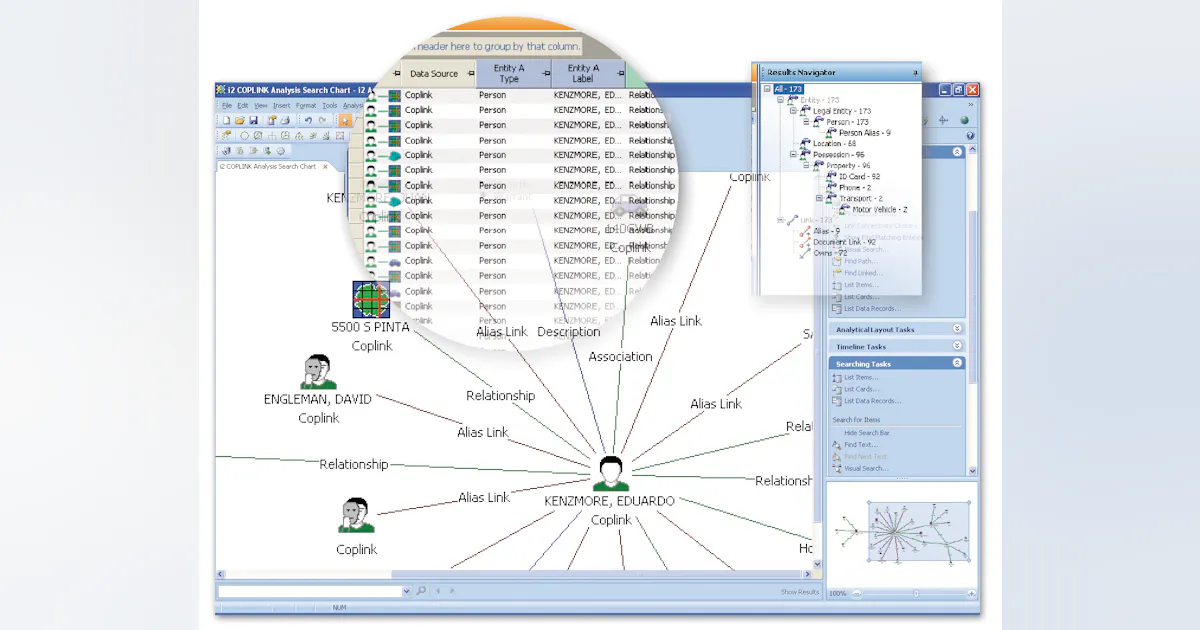The image size is (1200, 630).
Task: Collapse the Legal Entity - 173 tree node
Action: pos(793,111)
